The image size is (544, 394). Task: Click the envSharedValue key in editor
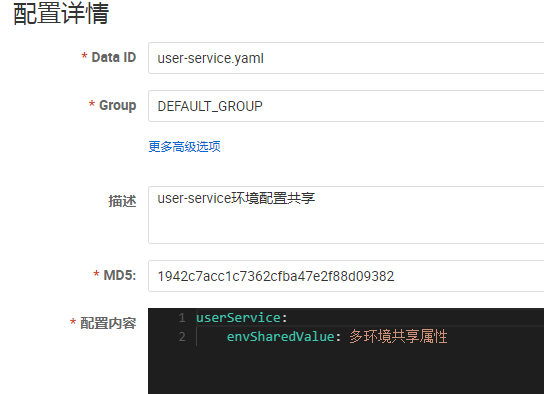coord(280,336)
